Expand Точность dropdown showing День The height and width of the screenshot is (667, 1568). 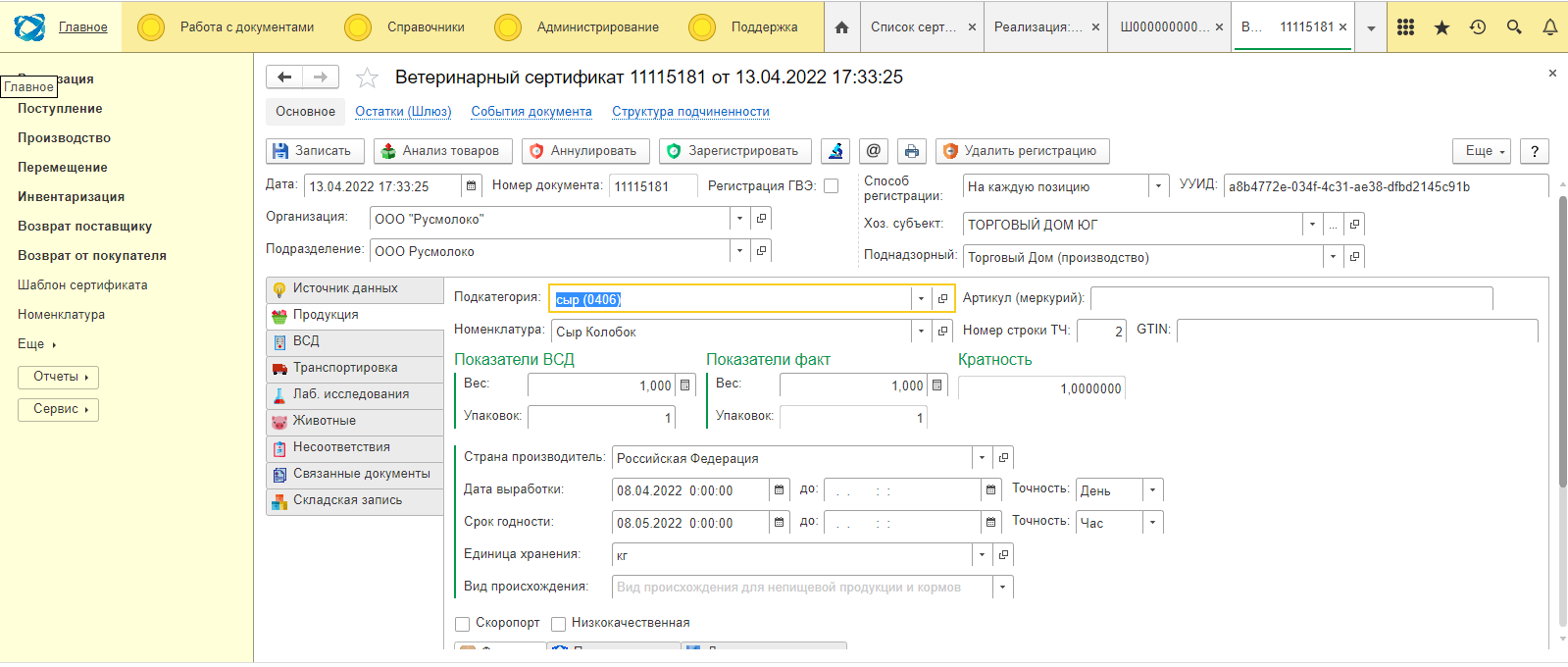pyautogui.click(x=1153, y=490)
